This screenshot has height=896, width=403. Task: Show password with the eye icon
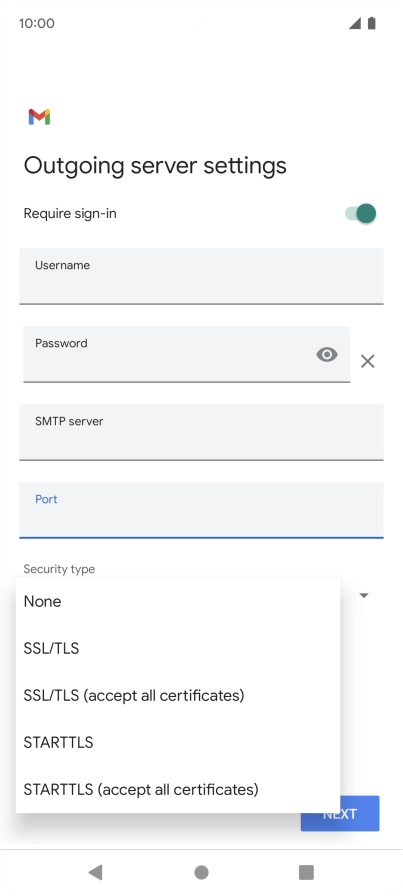(x=327, y=355)
